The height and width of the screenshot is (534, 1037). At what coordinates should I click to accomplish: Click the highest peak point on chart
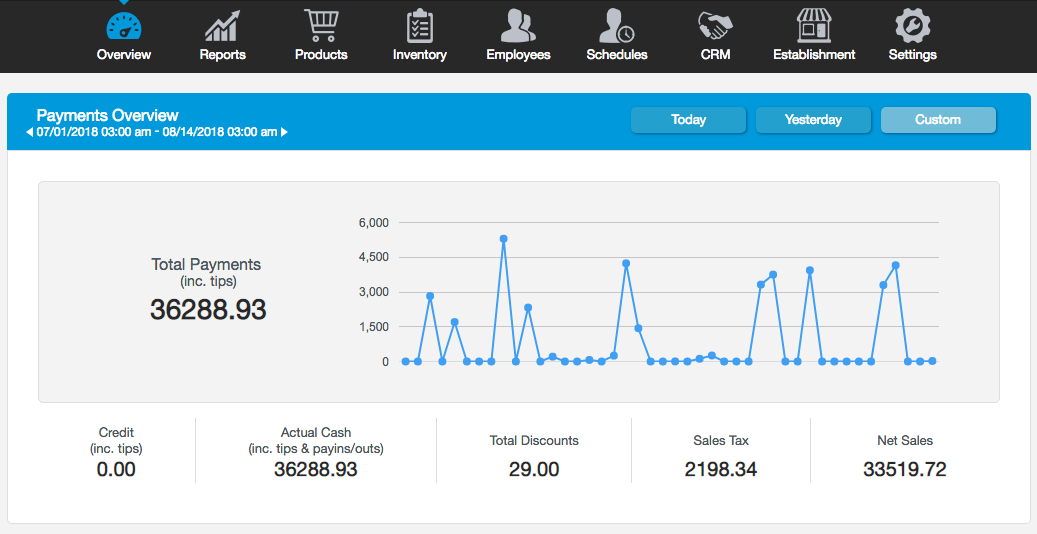point(503,239)
